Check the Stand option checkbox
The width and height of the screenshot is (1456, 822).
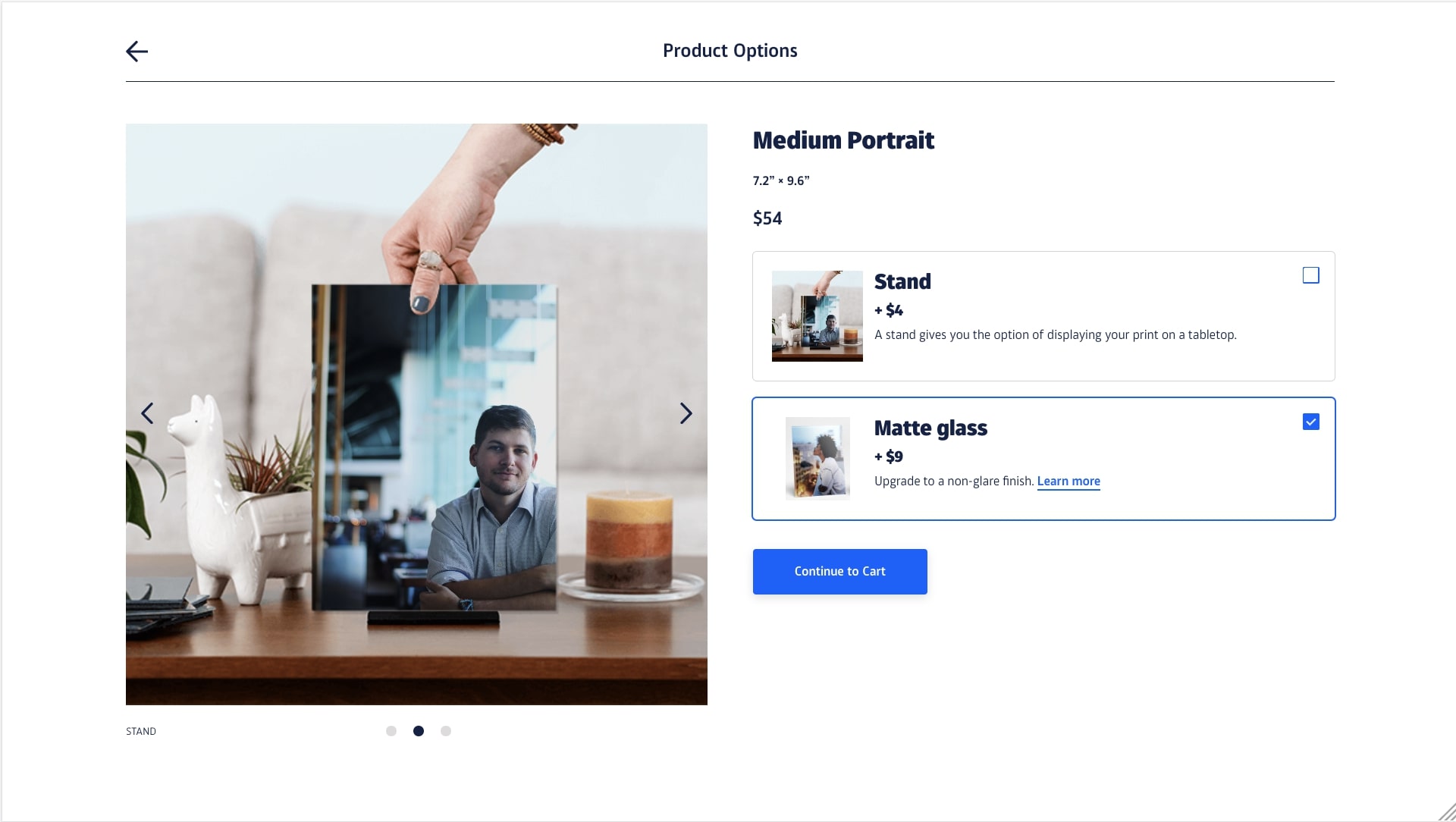click(1310, 275)
